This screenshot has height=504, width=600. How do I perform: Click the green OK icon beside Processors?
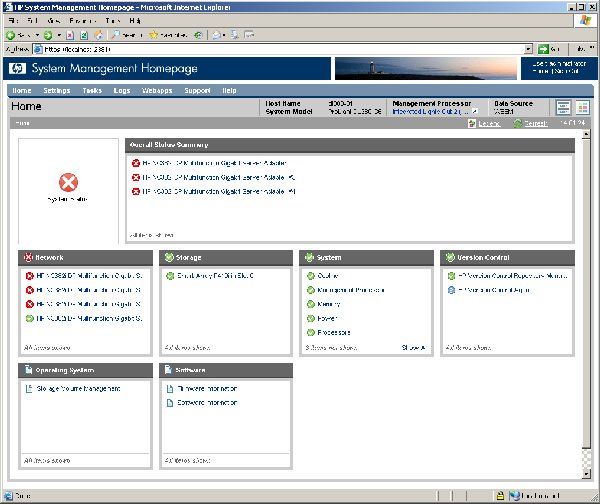click(311, 333)
